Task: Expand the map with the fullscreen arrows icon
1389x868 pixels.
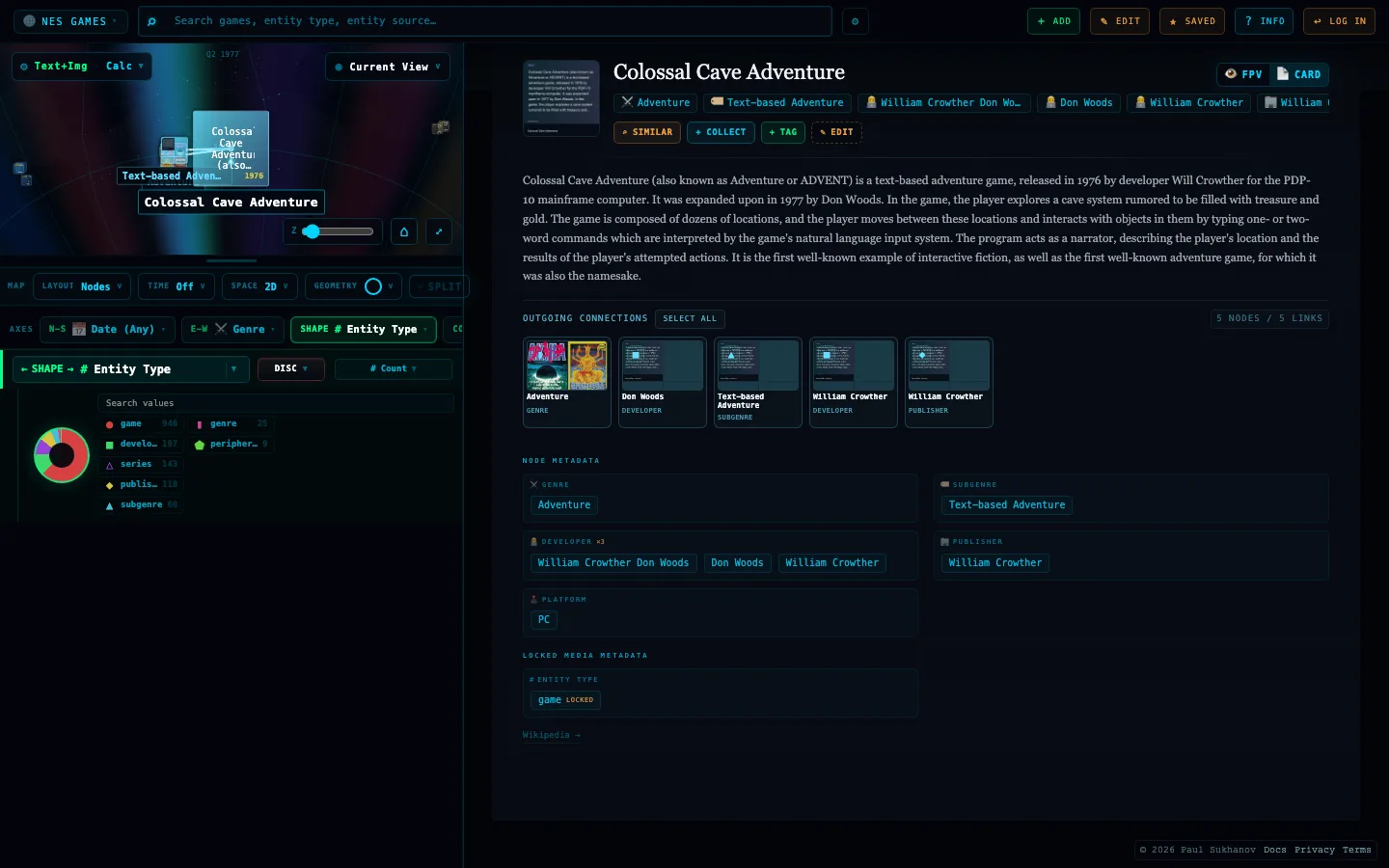Action: 439,231
